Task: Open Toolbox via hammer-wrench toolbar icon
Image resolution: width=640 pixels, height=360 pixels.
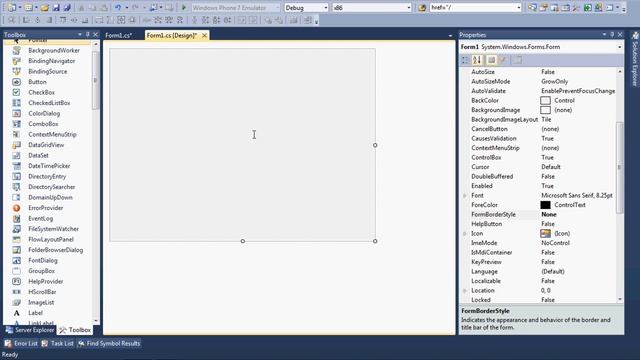Action: click(x=576, y=8)
